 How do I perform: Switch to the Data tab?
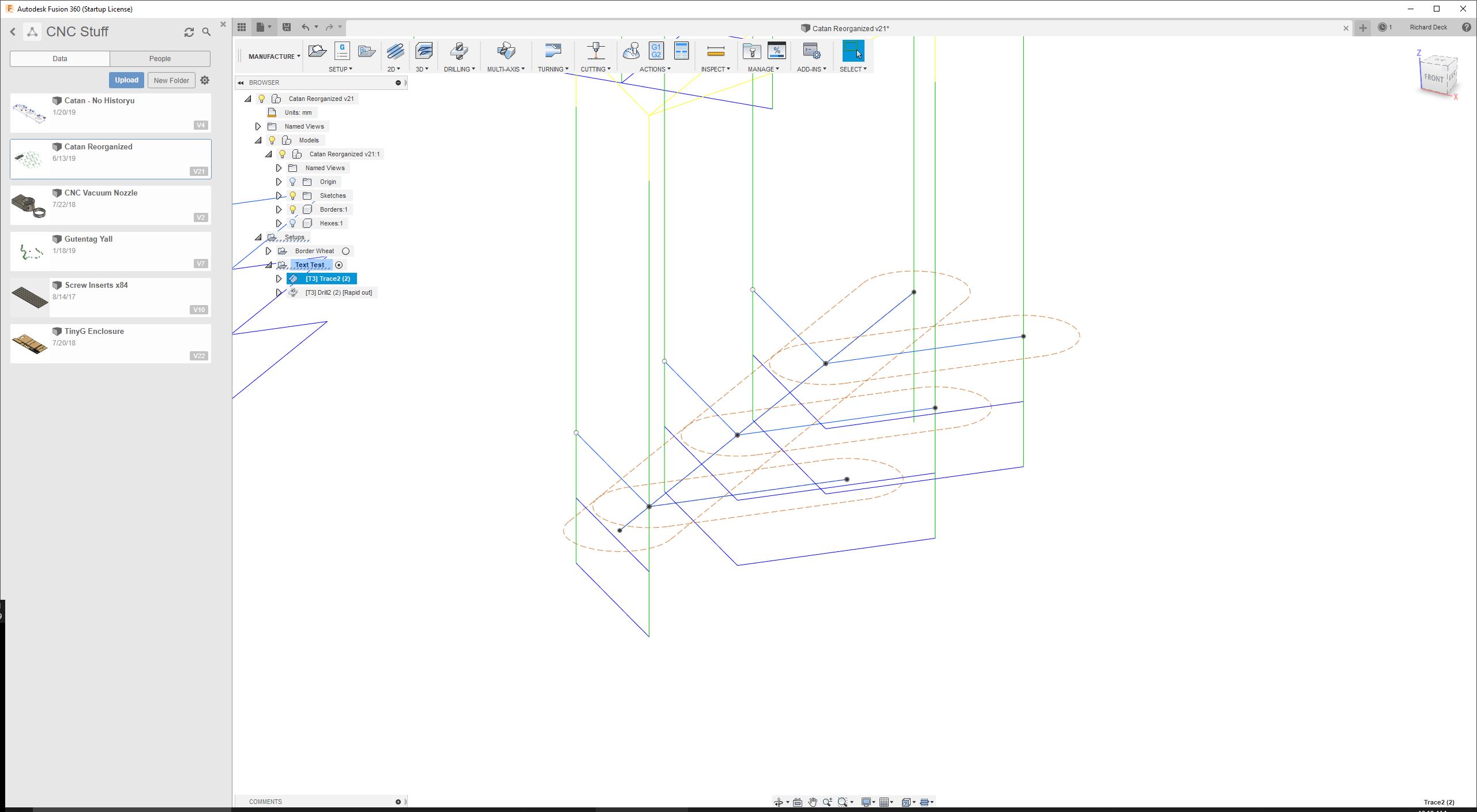[x=60, y=59]
